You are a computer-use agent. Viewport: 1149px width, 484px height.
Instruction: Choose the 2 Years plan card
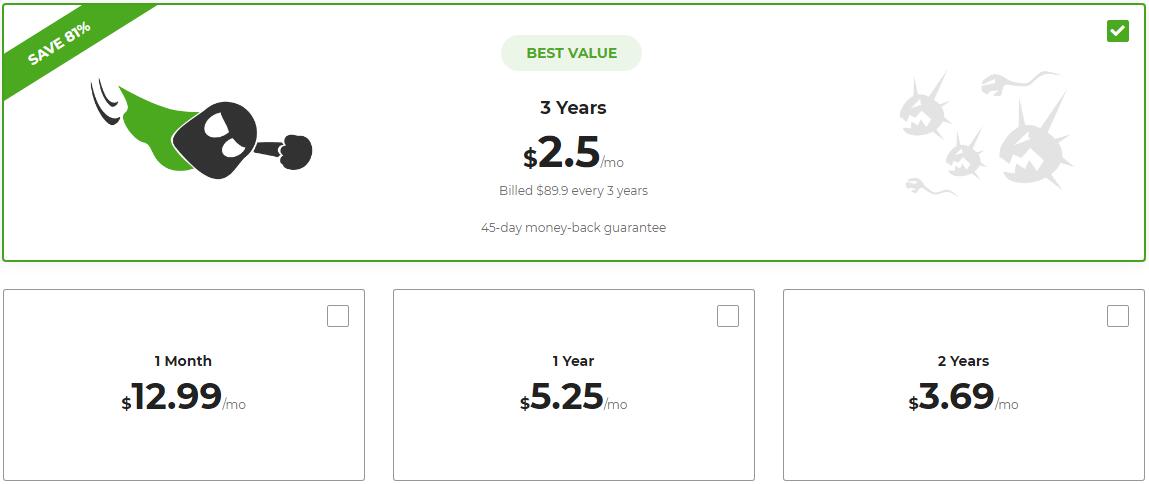[x=964, y=385]
